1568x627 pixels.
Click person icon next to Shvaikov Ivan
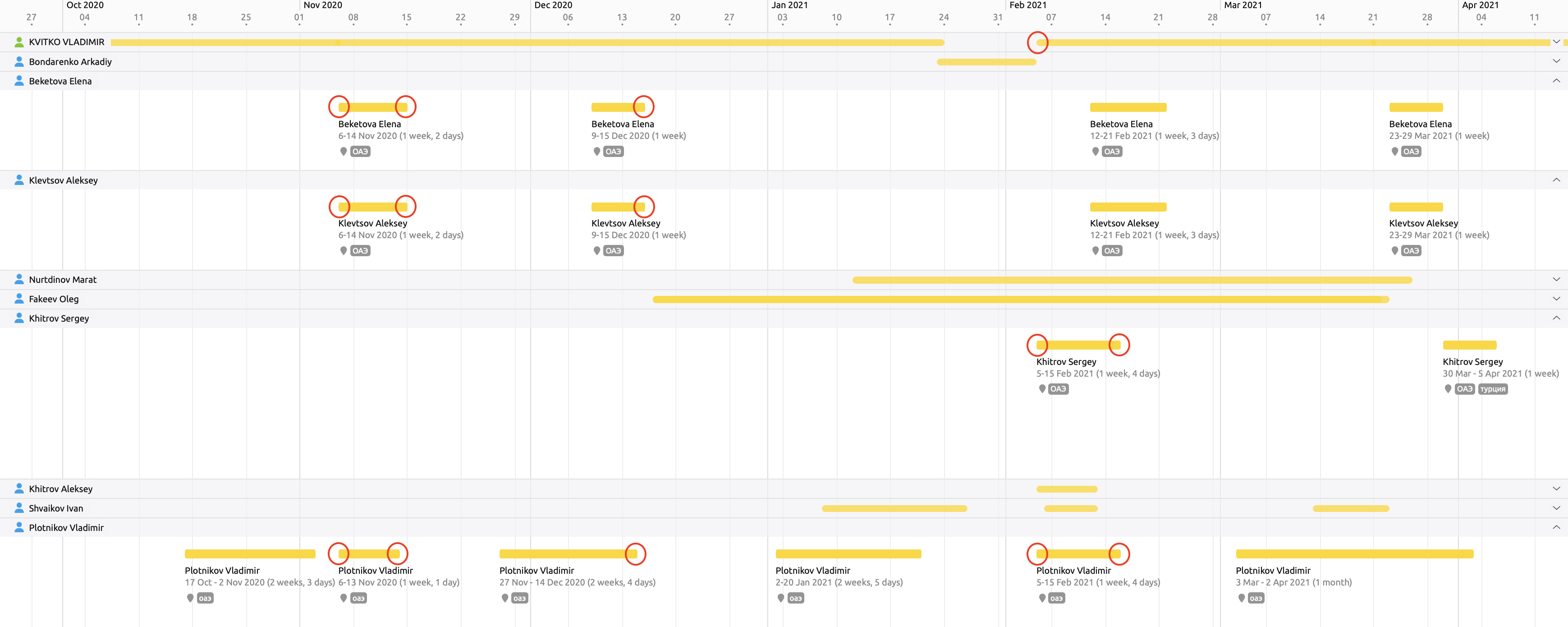19,508
